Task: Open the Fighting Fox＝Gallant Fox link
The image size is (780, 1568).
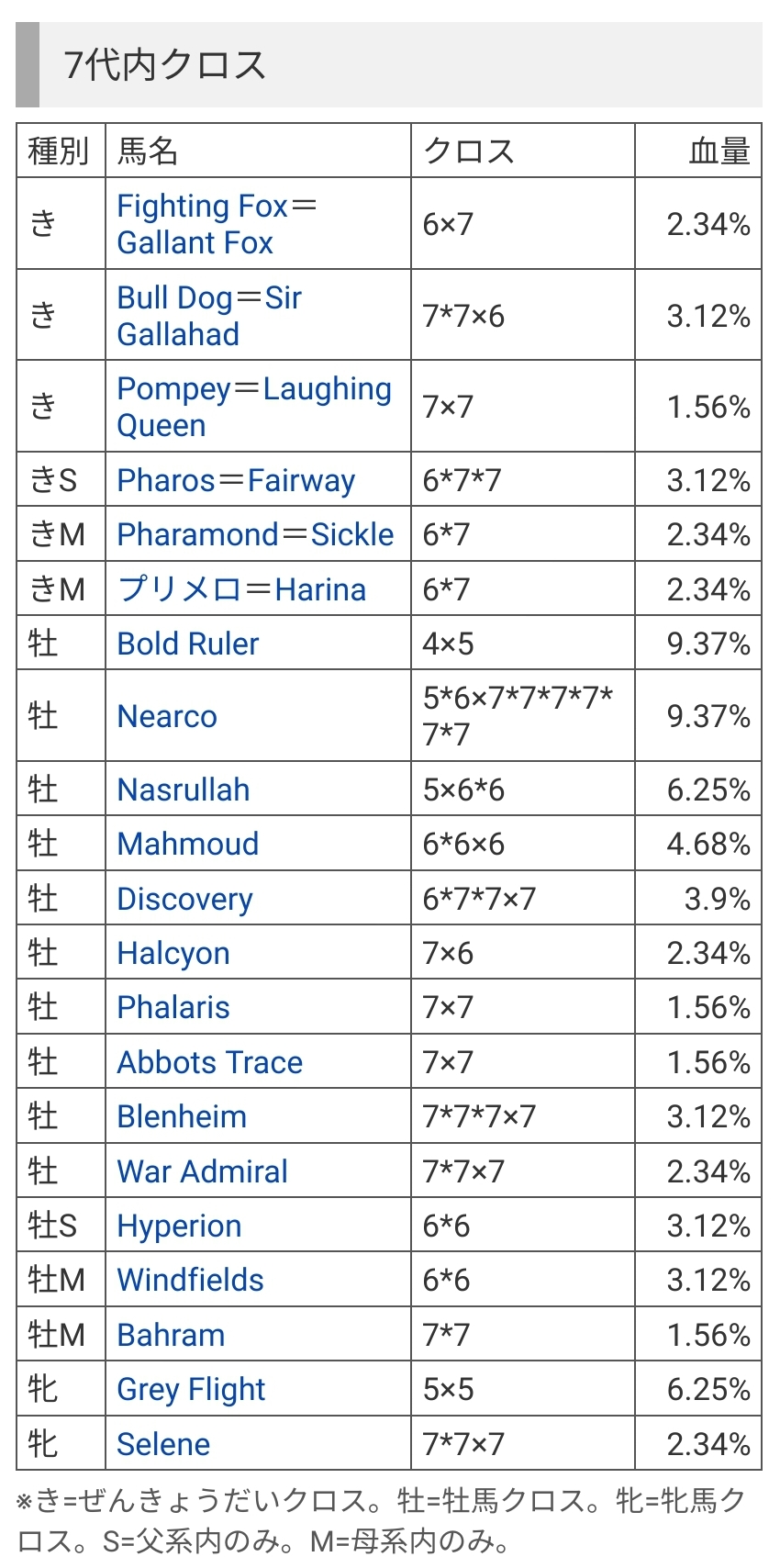Action: pos(216,224)
